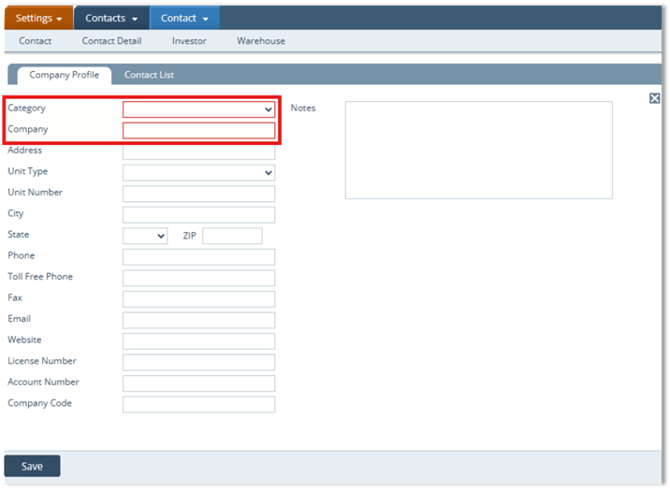
Task: Select the Company Profile tab
Action: [63, 75]
